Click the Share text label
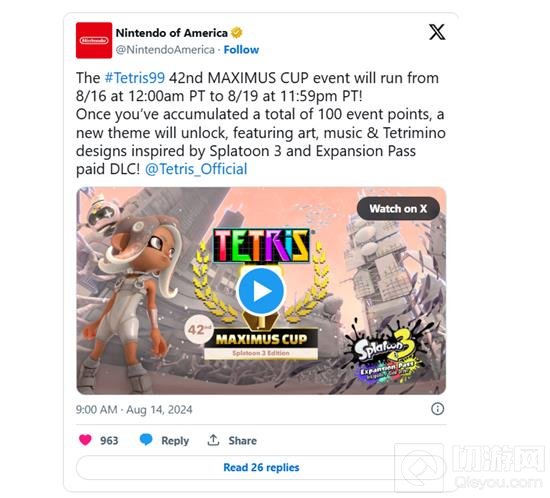This screenshot has height=498, width=550. 242,440
